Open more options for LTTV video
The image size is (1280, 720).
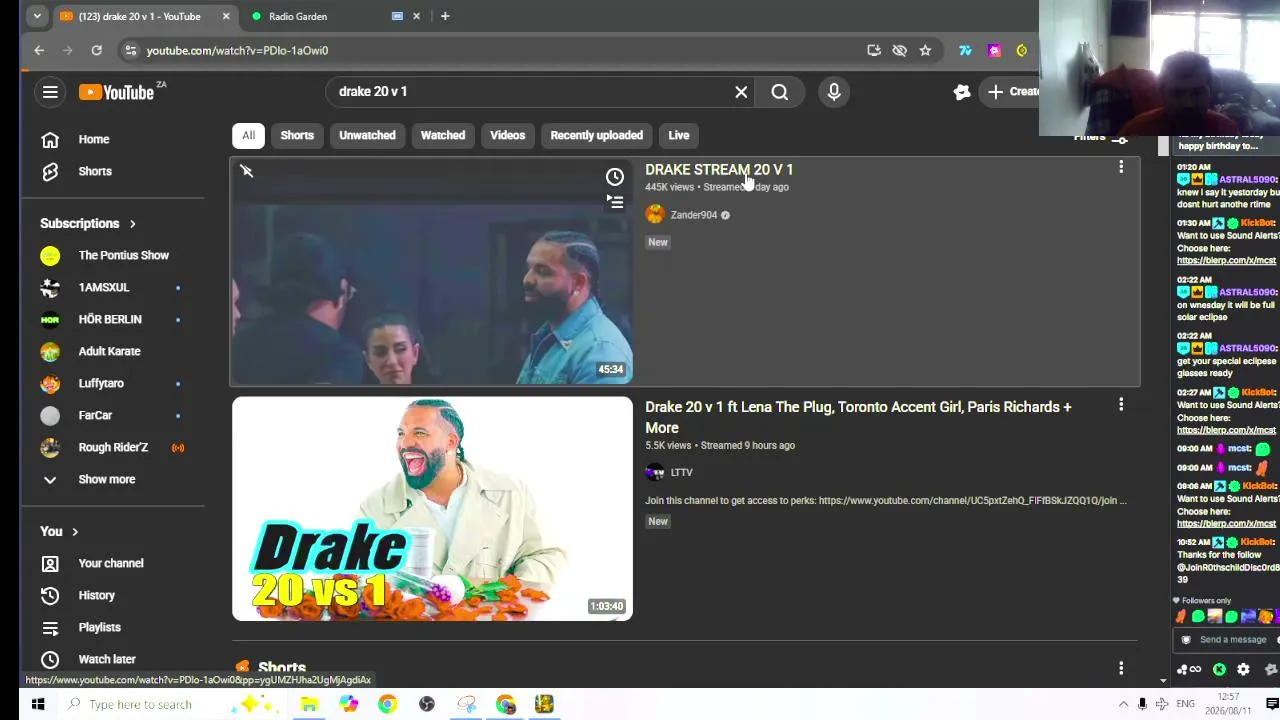pos(1121,405)
